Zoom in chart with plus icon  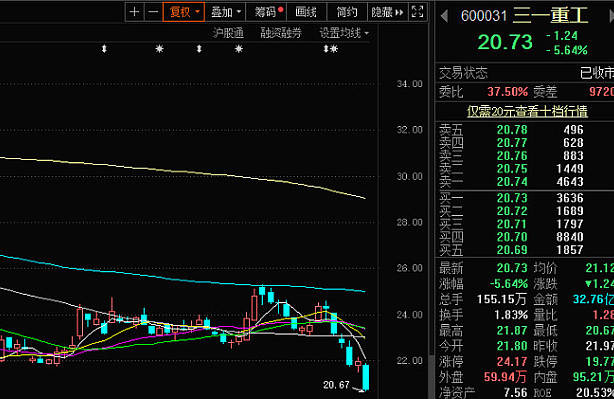coord(134,12)
